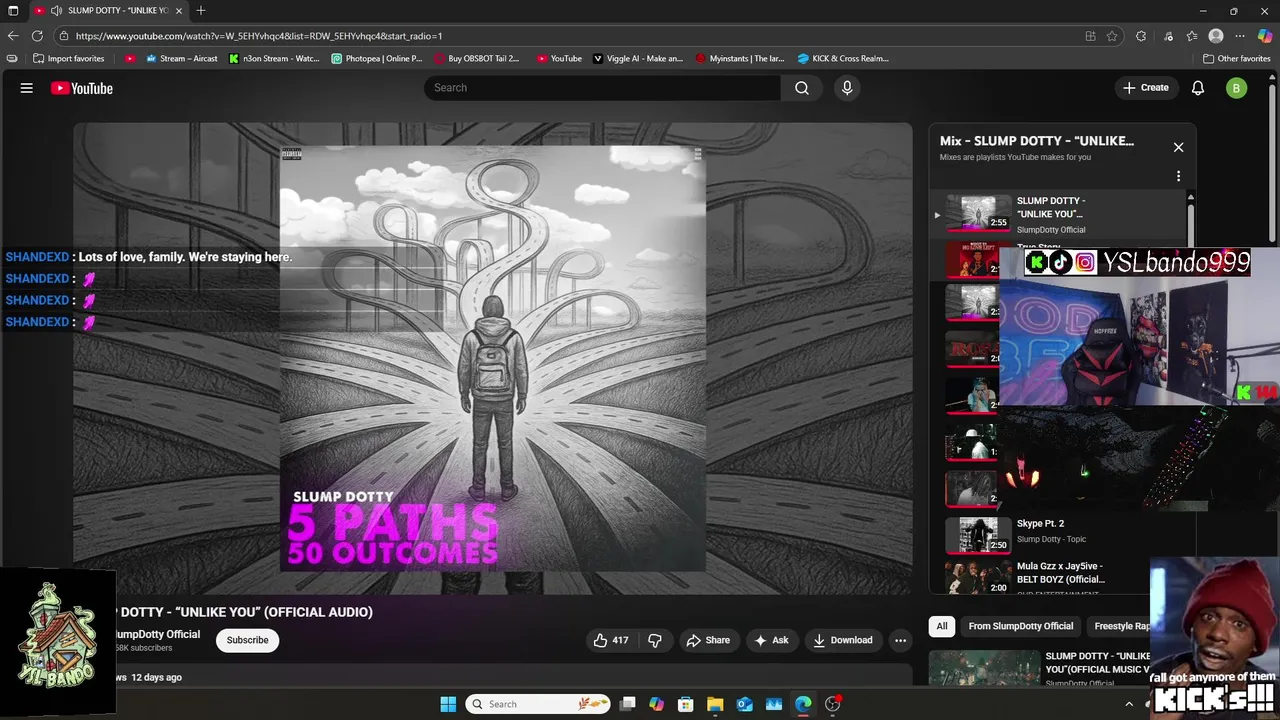Open File Explorer from taskbar
The height and width of the screenshot is (720, 1280).
click(x=715, y=704)
